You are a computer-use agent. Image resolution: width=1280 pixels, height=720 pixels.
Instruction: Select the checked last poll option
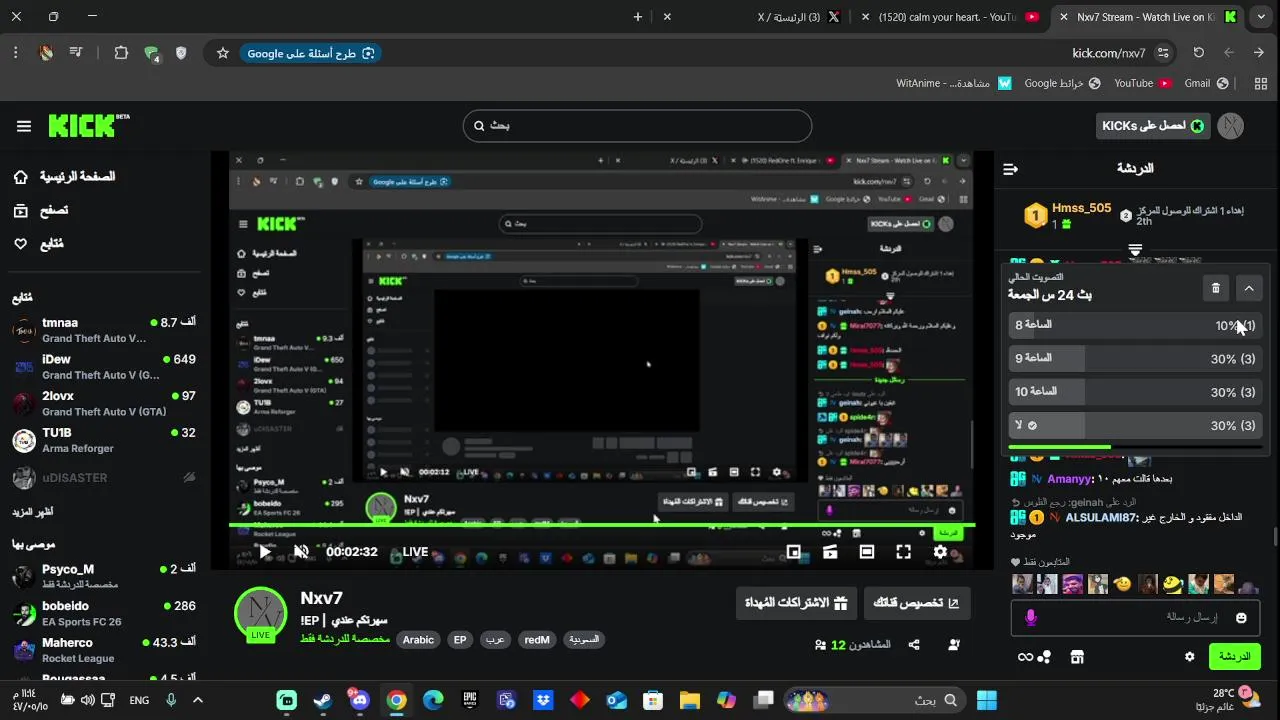[1135, 425]
